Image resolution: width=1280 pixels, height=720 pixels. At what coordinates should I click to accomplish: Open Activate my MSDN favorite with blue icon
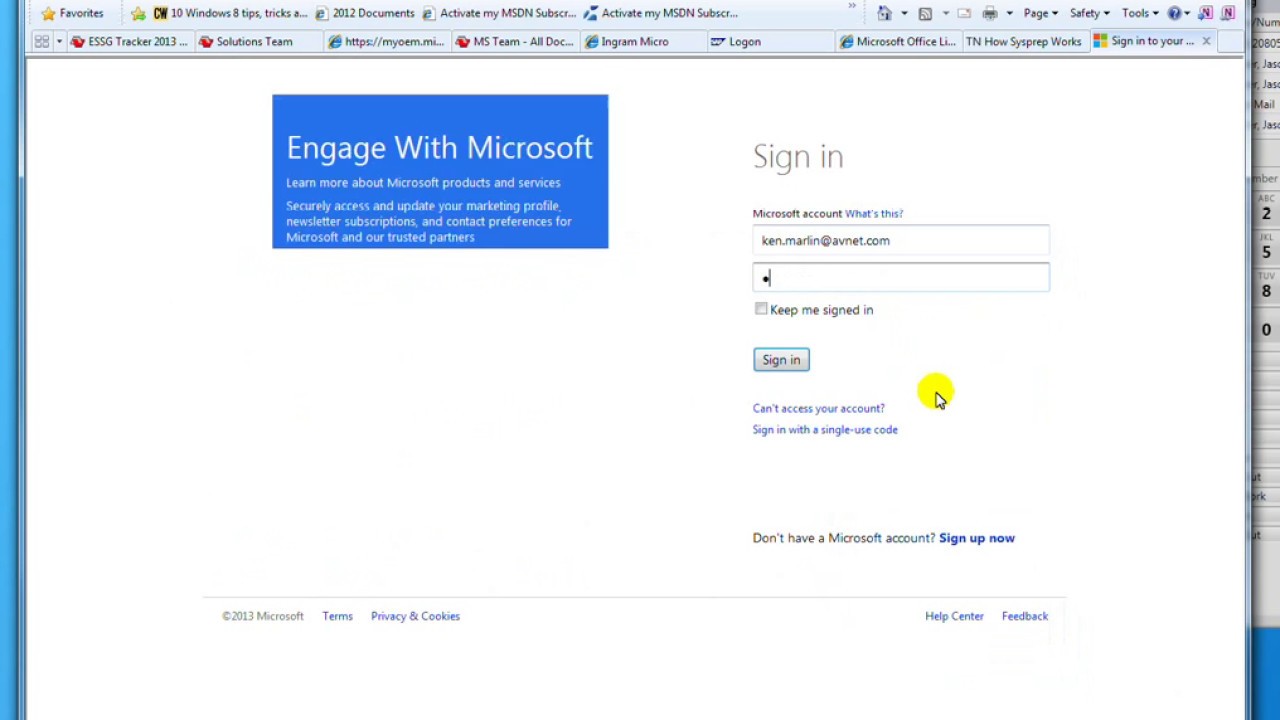click(x=662, y=13)
